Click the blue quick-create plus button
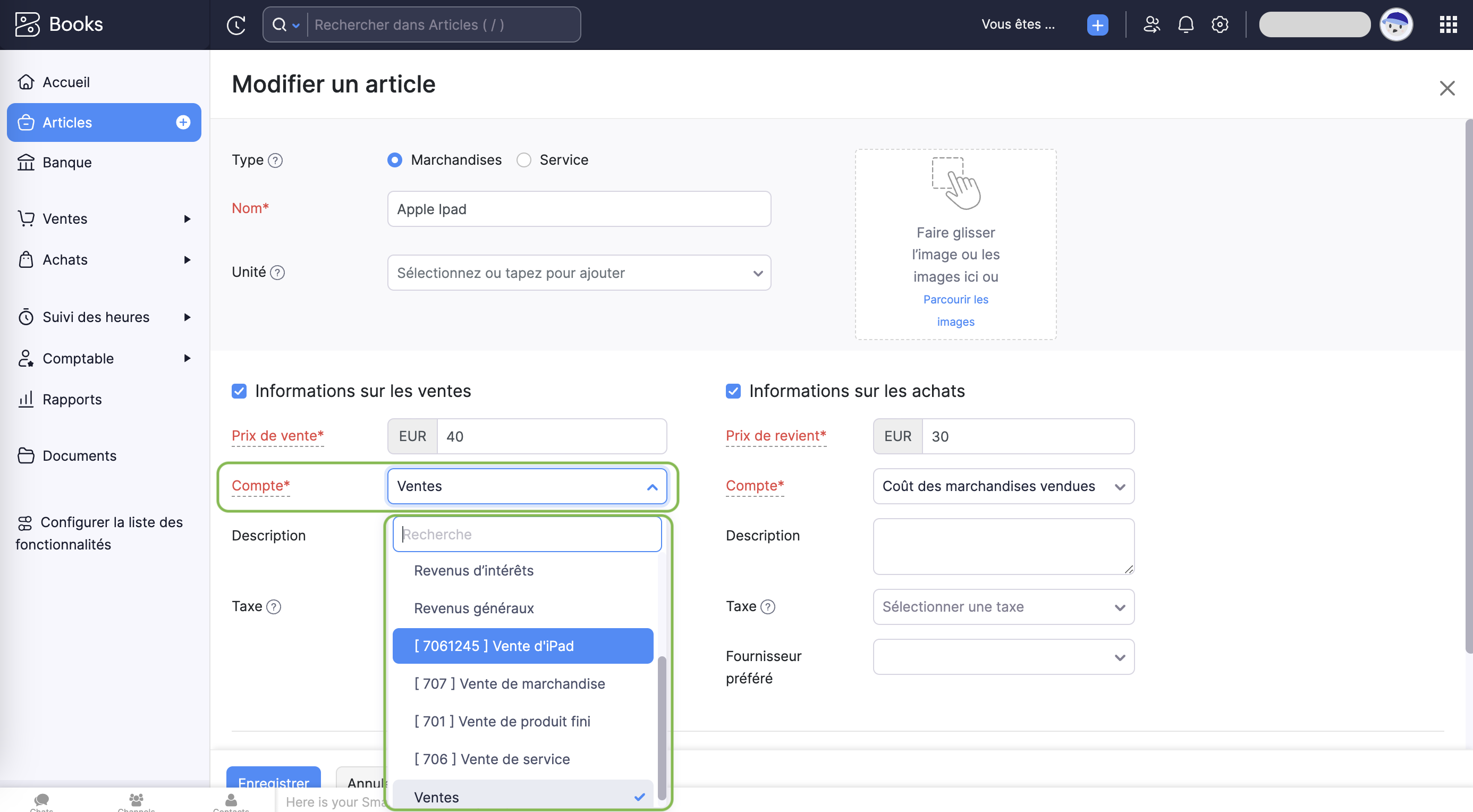 click(1097, 24)
